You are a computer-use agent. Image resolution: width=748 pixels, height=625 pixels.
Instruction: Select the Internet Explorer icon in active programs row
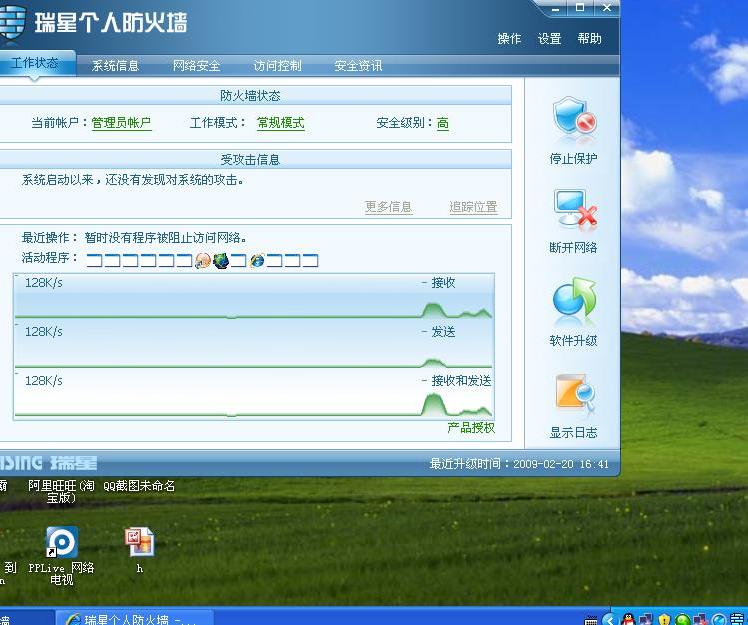257,260
